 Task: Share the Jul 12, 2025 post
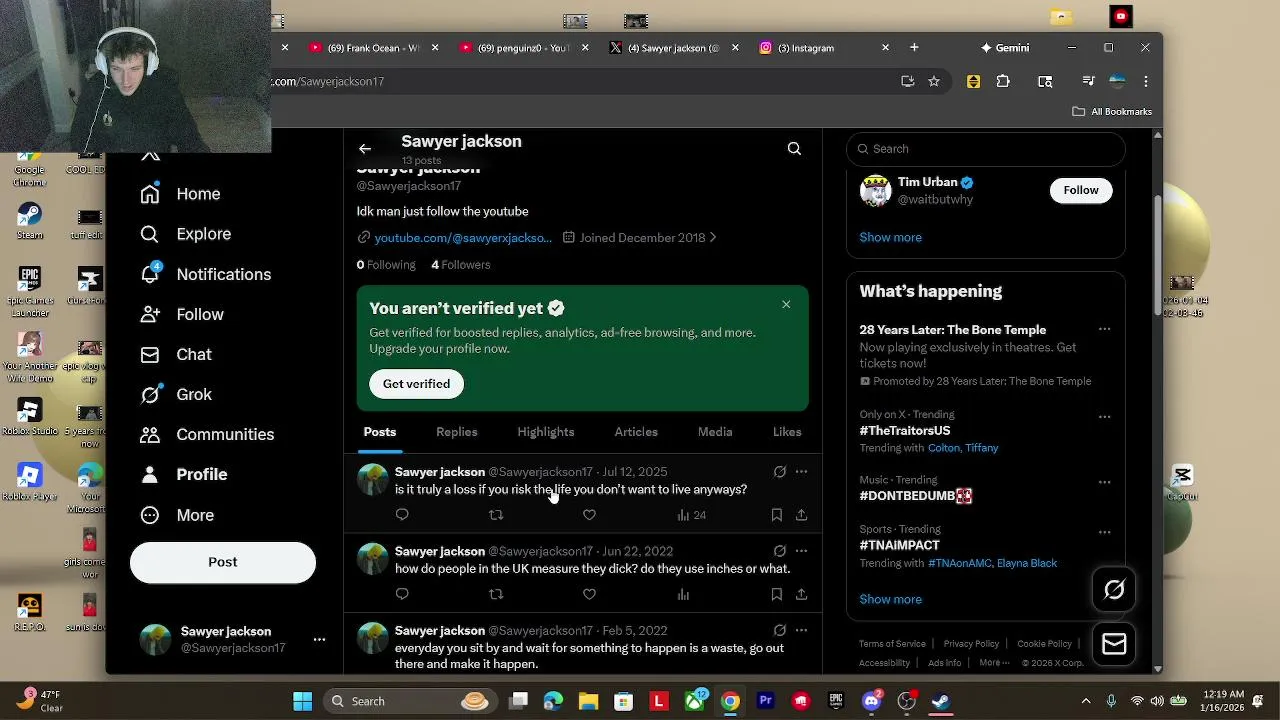tap(801, 515)
